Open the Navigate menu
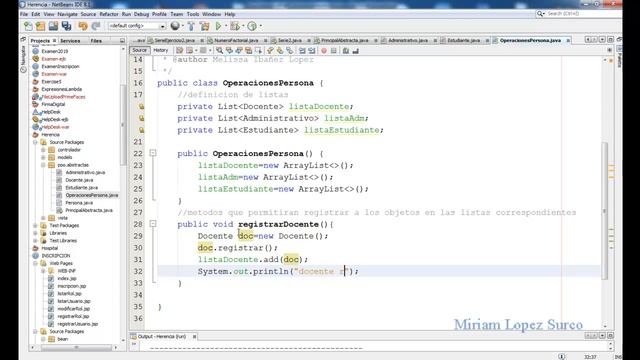This screenshot has height=360, width=640. click(67, 14)
